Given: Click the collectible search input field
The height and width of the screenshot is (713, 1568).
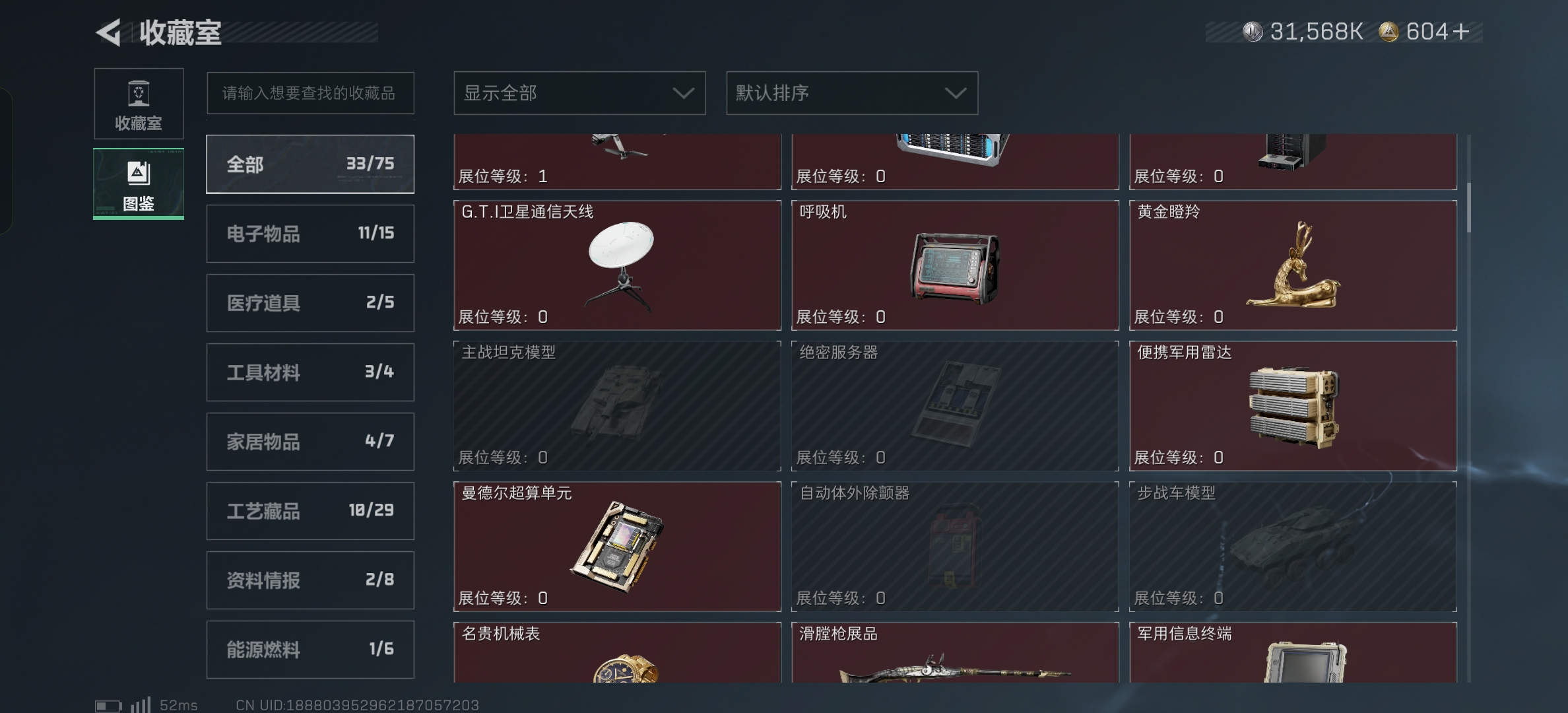Looking at the screenshot, I should [x=310, y=93].
